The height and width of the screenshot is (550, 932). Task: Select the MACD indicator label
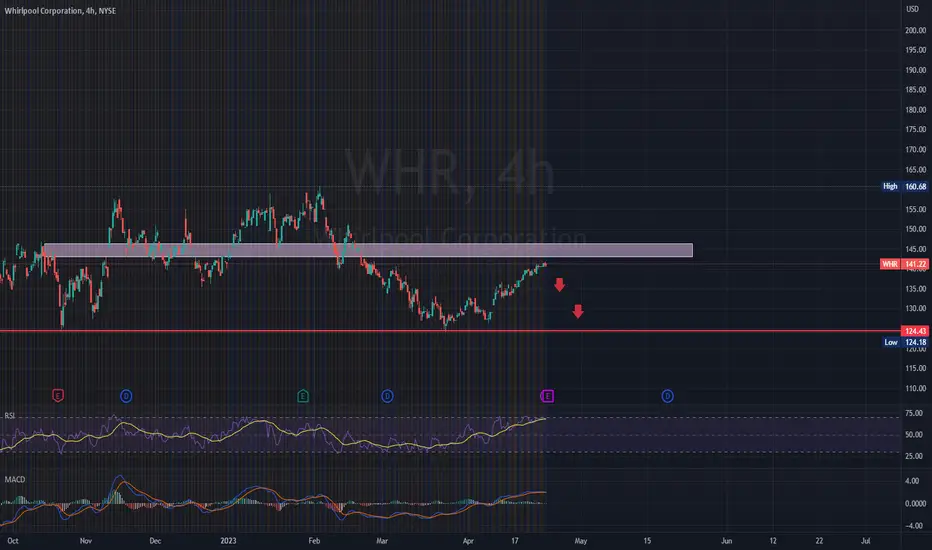[15, 479]
